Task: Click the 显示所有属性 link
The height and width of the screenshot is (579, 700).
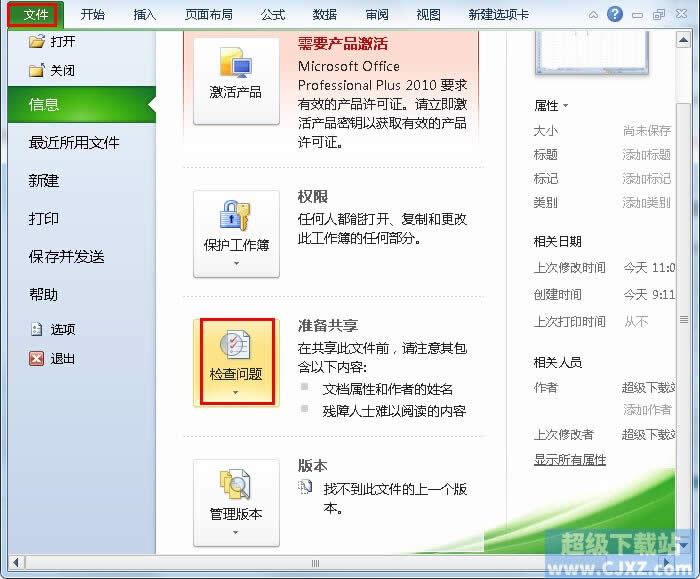Action: pyautogui.click(x=570, y=459)
